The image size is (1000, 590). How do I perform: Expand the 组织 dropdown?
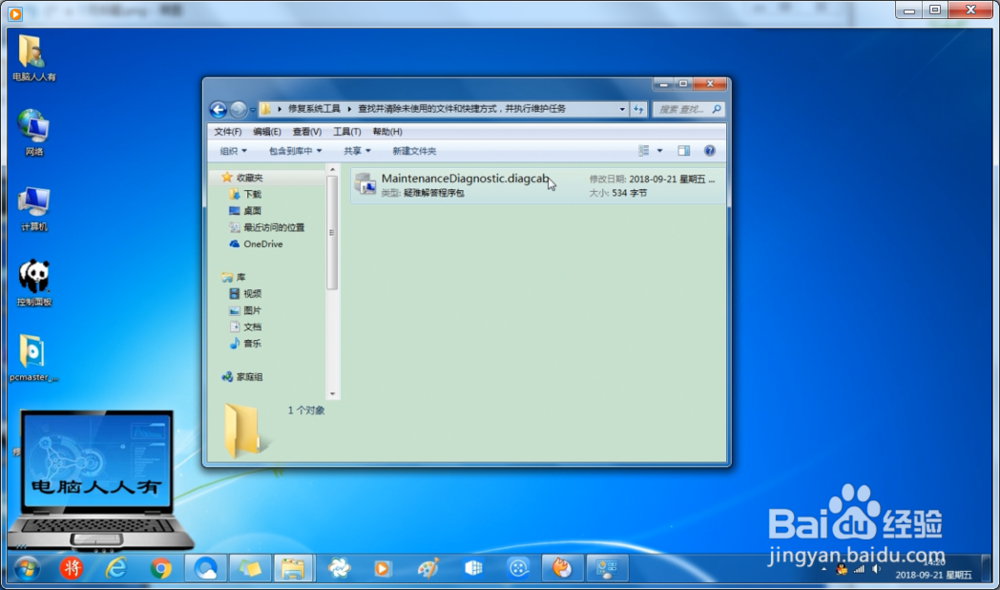[x=233, y=151]
